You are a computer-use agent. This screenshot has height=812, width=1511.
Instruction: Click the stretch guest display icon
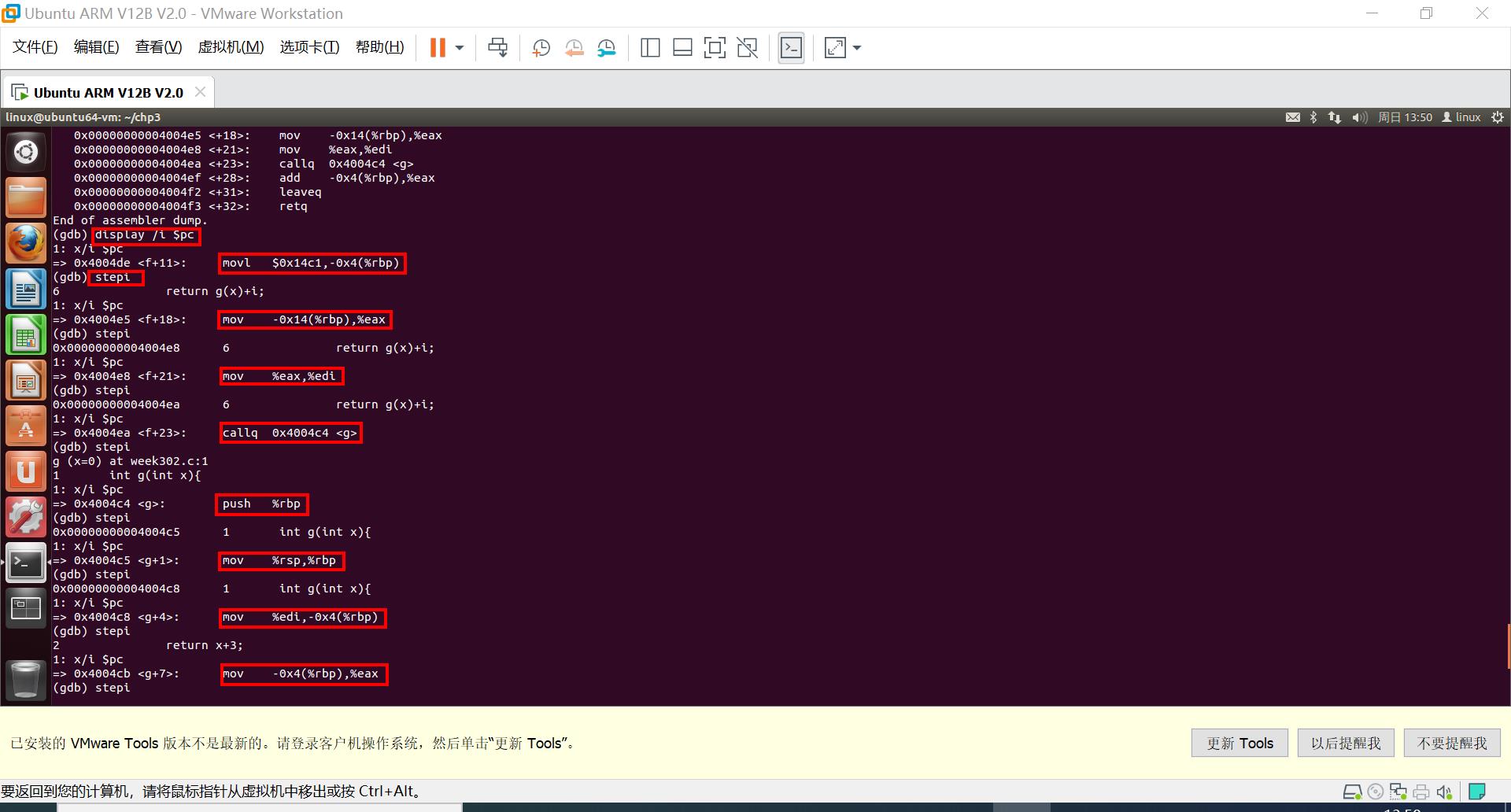pos(835,48)
